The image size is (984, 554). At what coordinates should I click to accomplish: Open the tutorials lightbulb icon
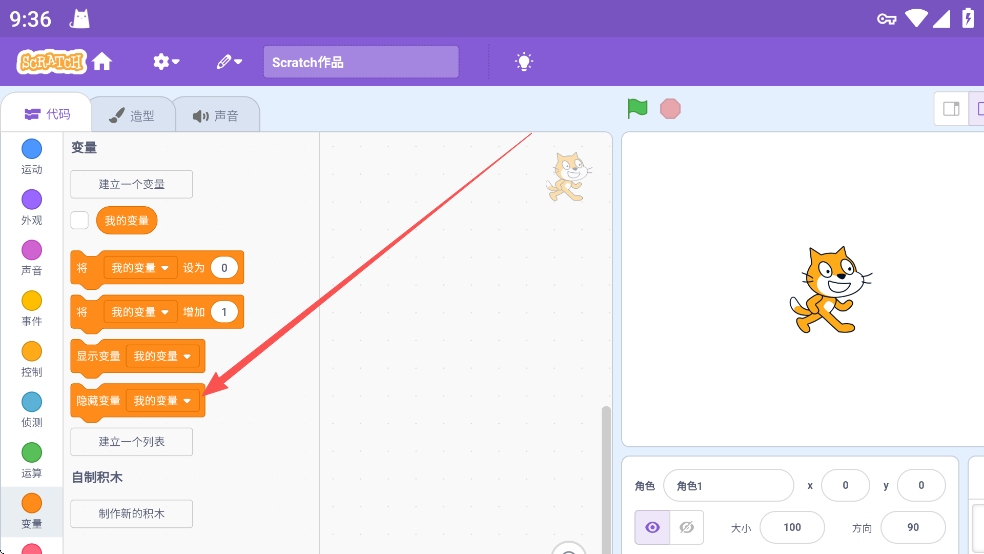click(x=524, y=62)
